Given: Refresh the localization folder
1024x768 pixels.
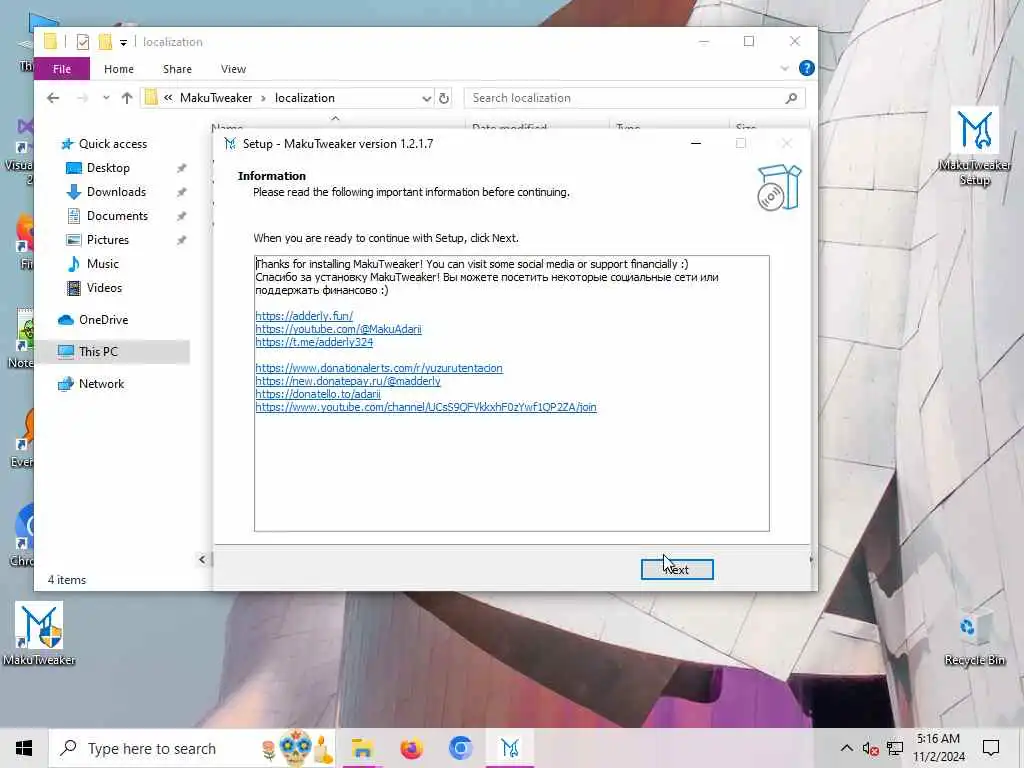Looking at the screenshot, I should (x=444, y=98).
